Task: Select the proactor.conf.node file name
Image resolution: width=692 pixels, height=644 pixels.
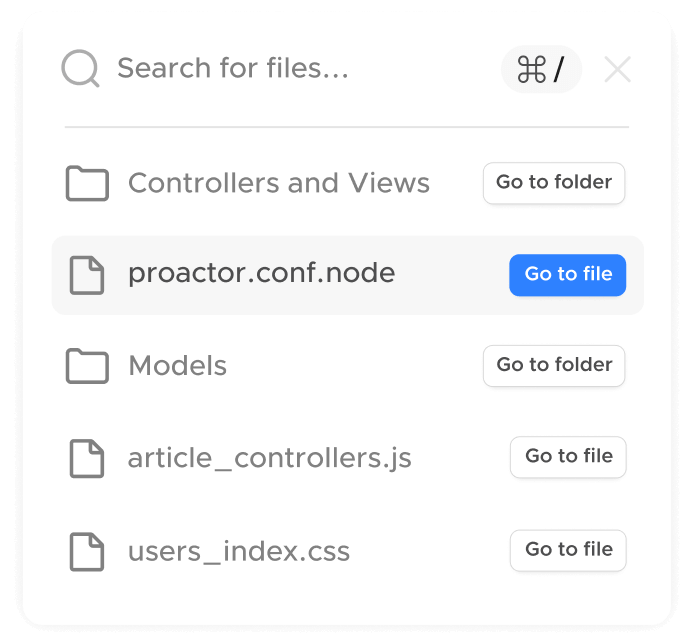Action: [262, 273]
